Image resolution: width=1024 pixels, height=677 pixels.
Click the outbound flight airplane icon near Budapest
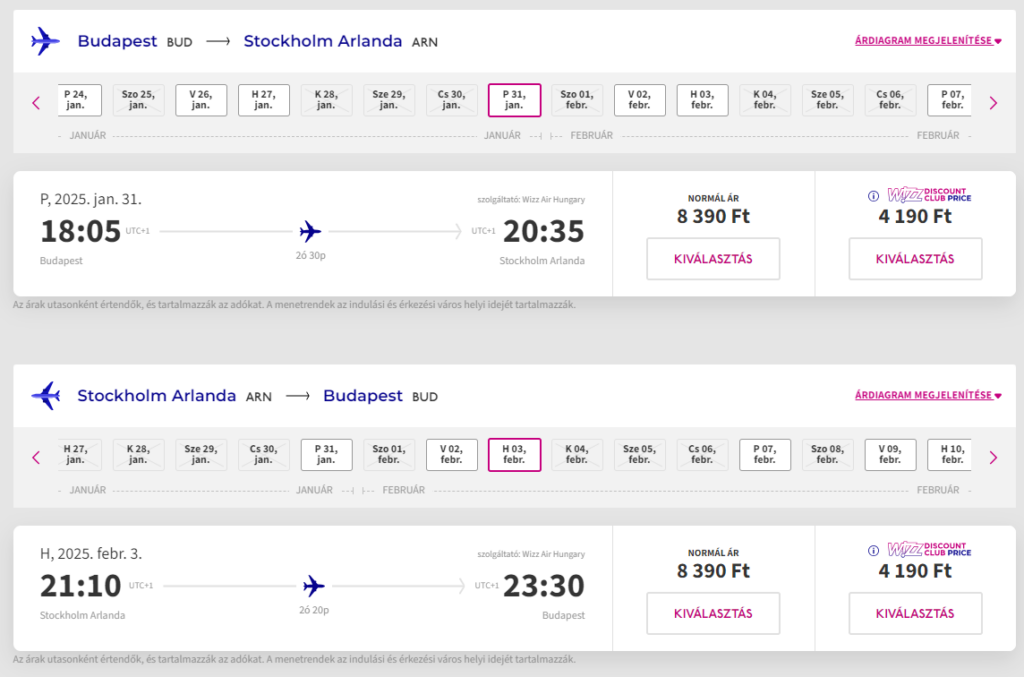click(45, 41)
